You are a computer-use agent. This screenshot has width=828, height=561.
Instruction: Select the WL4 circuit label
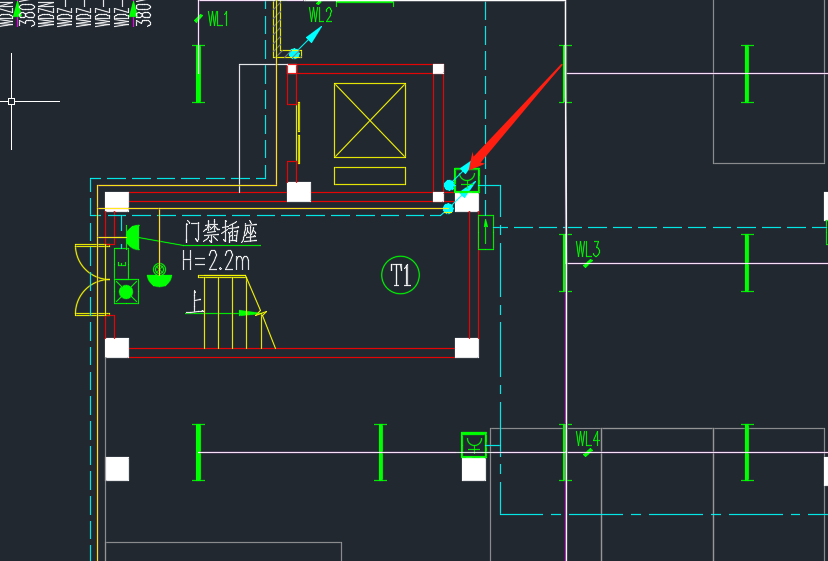588,439
